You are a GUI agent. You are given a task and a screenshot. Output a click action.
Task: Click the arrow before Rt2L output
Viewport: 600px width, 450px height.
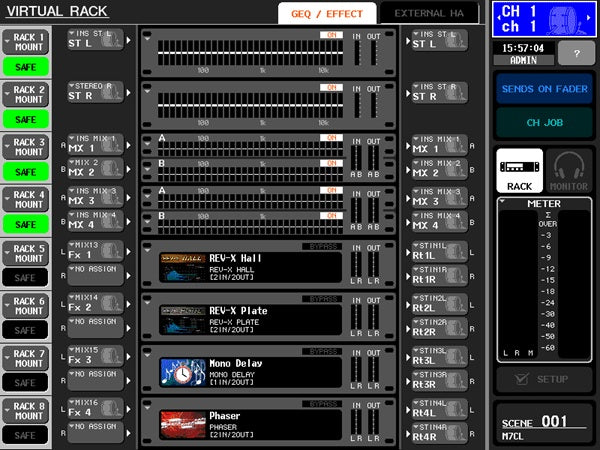pyautogui.click(x=408, y=305)
